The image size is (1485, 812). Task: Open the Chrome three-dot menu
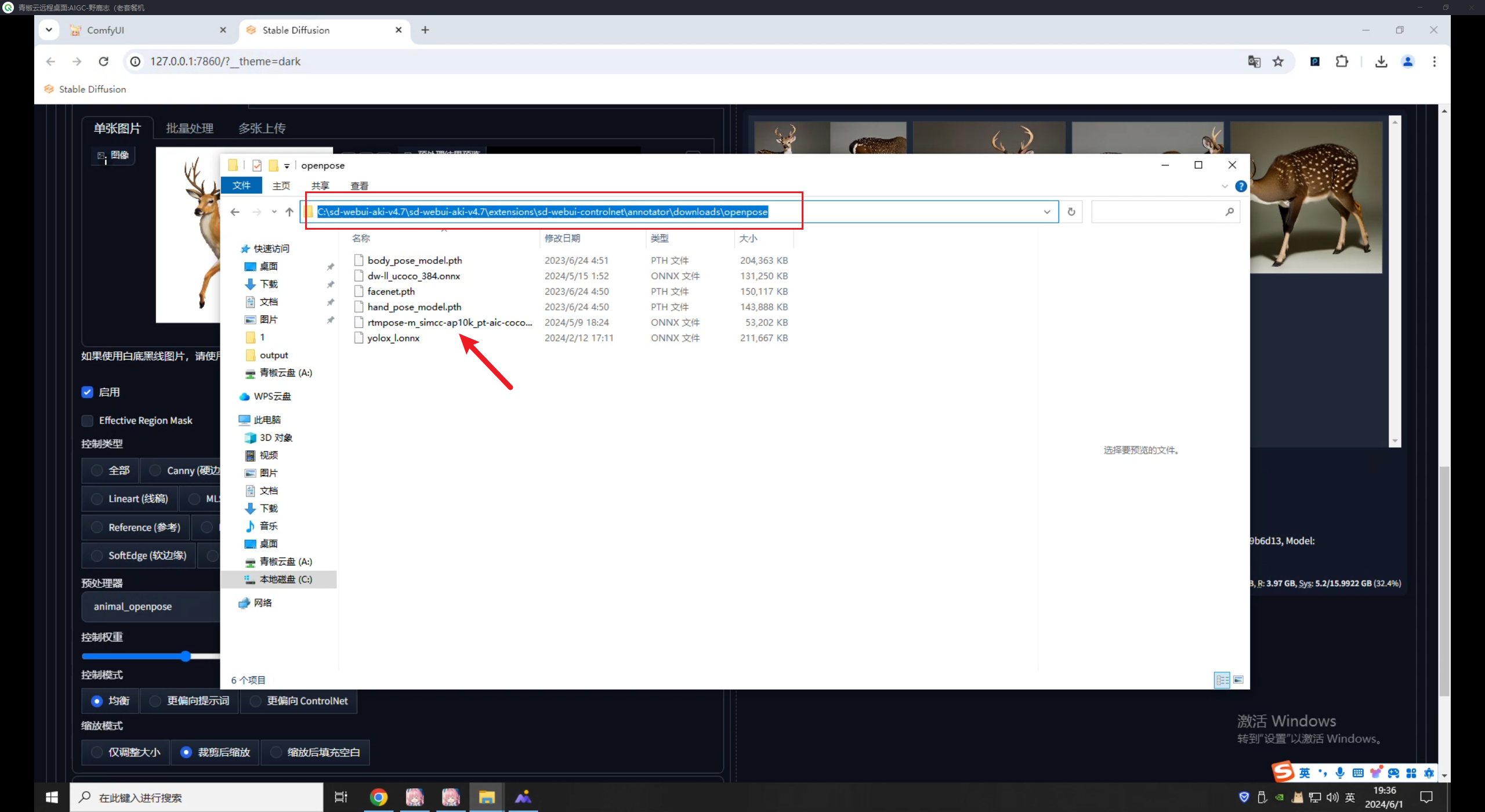click(1435, 61)
